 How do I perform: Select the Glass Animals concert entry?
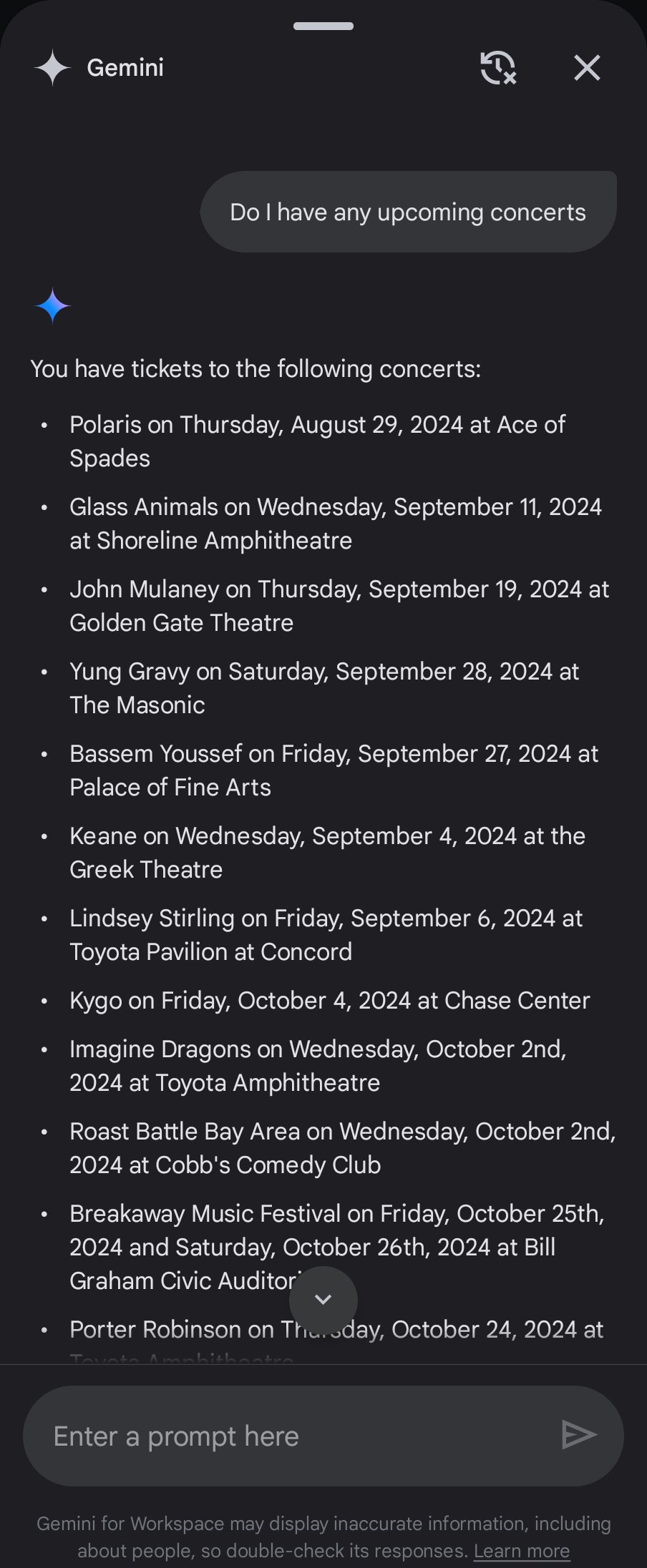[x=335, y=524]
